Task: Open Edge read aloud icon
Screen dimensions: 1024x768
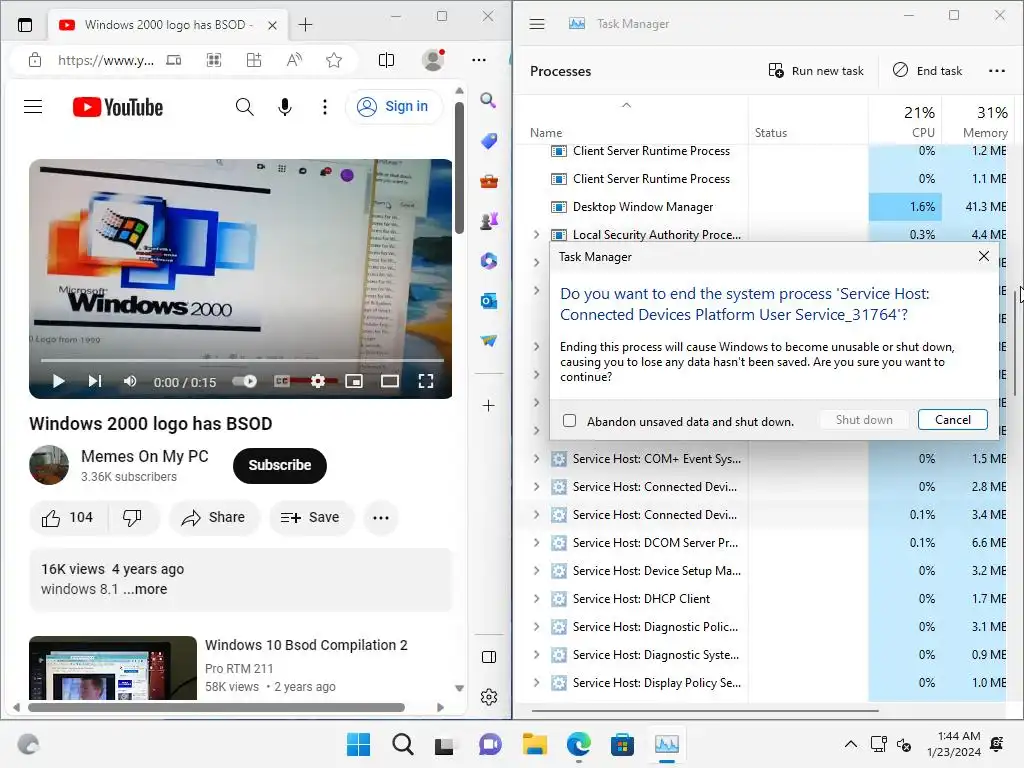Action: coord(295,60)
